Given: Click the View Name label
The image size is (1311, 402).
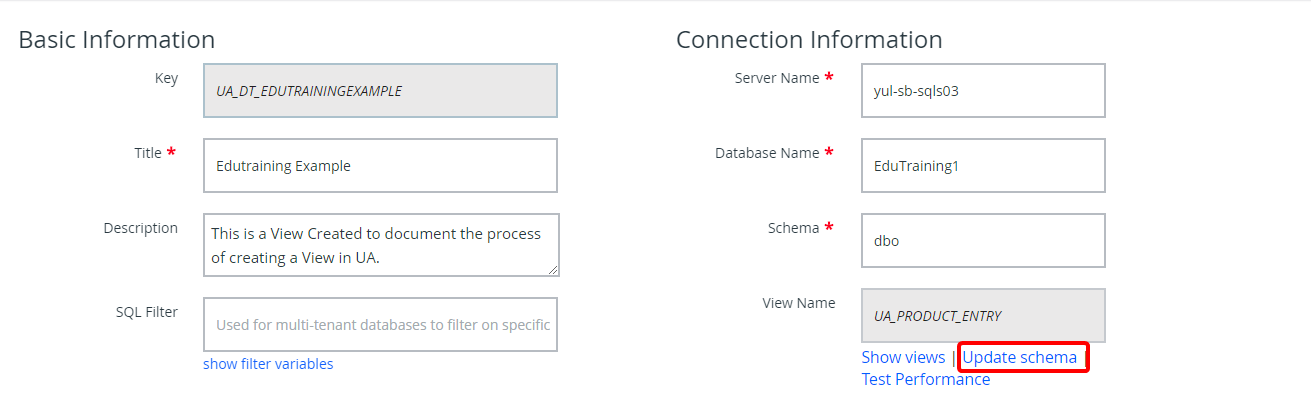Looking at the screenshot, I should click(799, 303).
